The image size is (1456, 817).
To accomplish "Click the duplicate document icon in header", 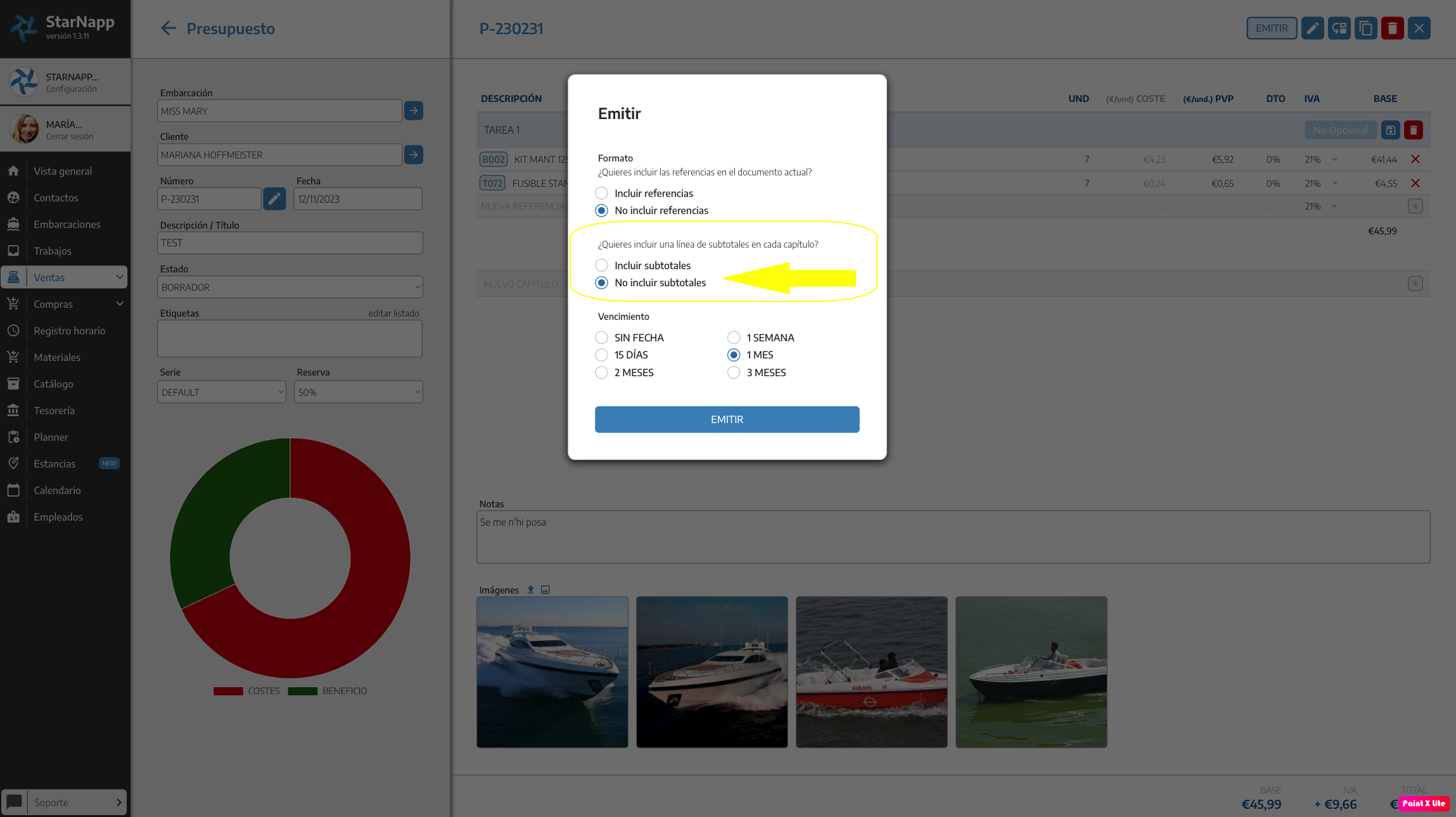I will click(x=1365, y=28).
